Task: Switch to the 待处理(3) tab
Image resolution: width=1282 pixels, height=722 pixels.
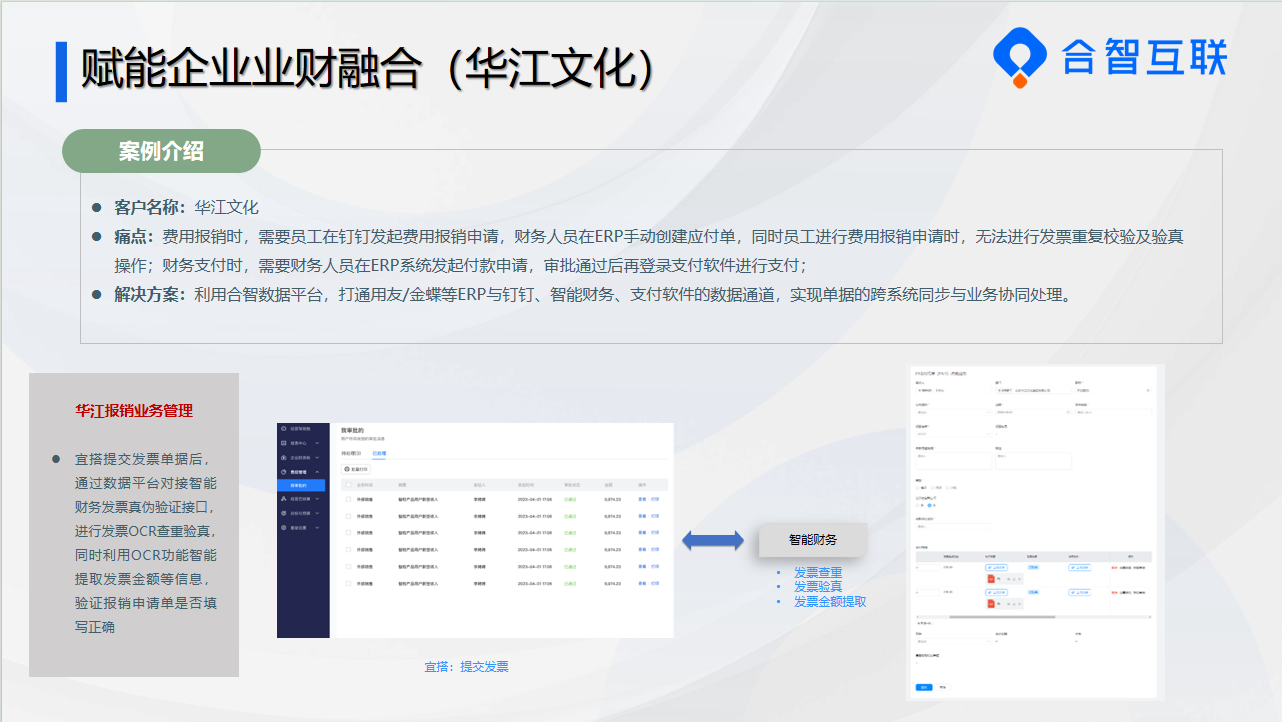Action: (351, 453)
